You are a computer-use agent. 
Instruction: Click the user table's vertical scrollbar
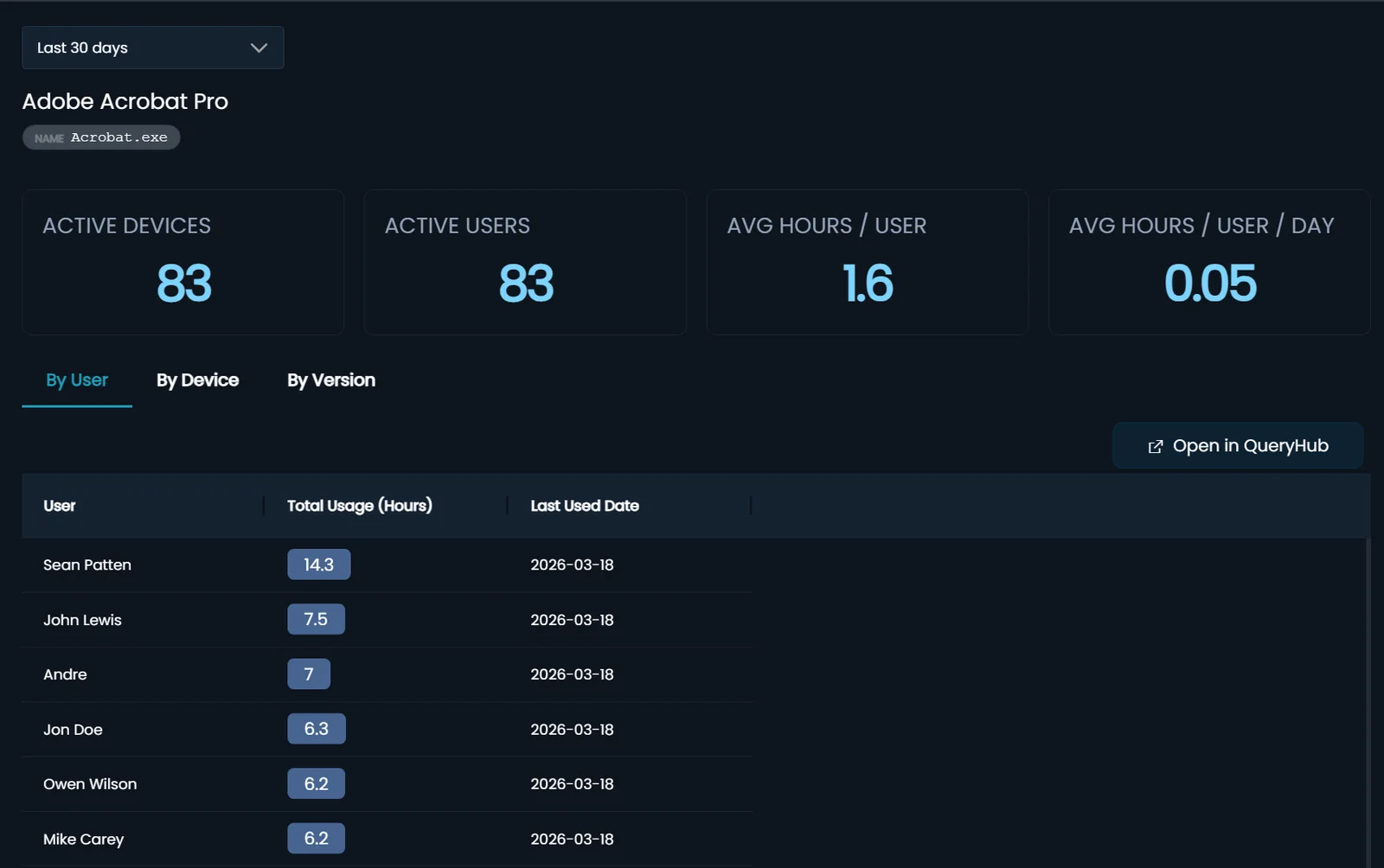pyautogui.click(x=1368, y=701)
